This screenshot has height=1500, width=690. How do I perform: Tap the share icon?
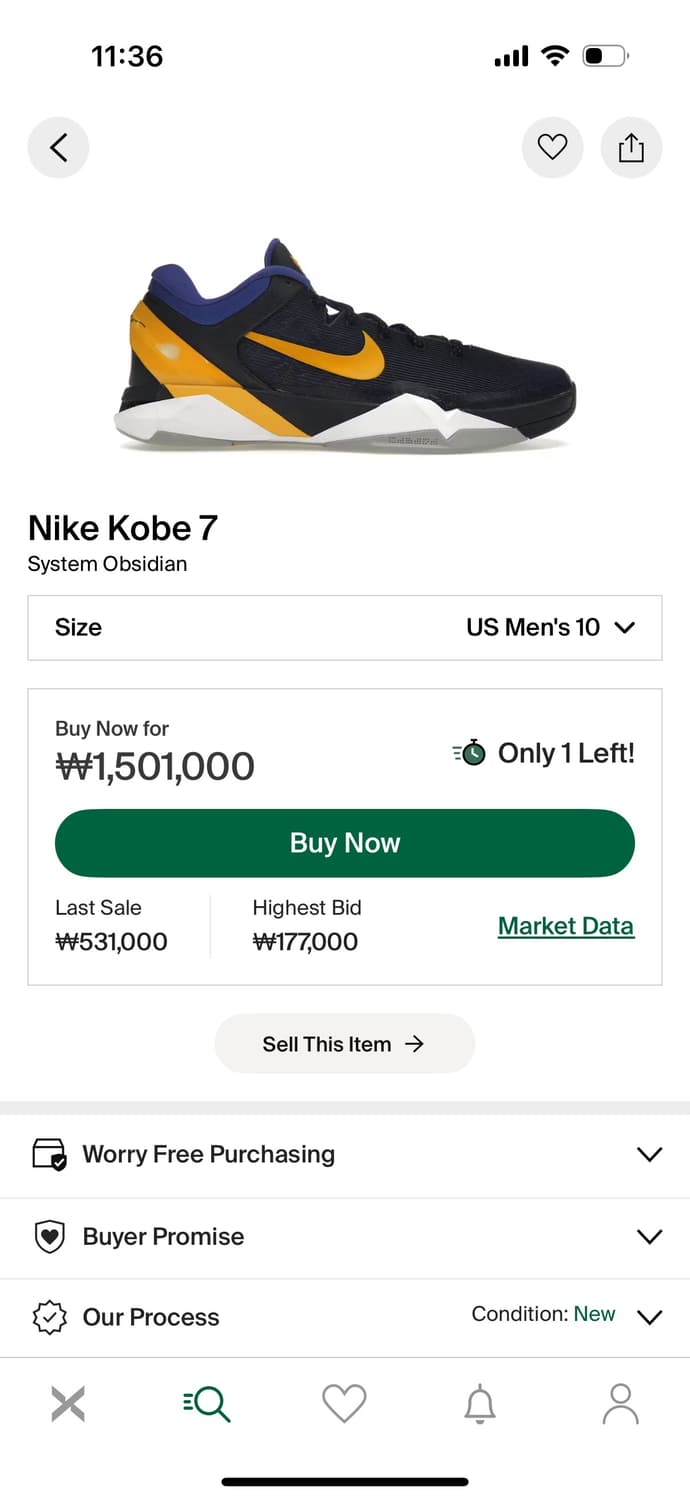[631, 148]
